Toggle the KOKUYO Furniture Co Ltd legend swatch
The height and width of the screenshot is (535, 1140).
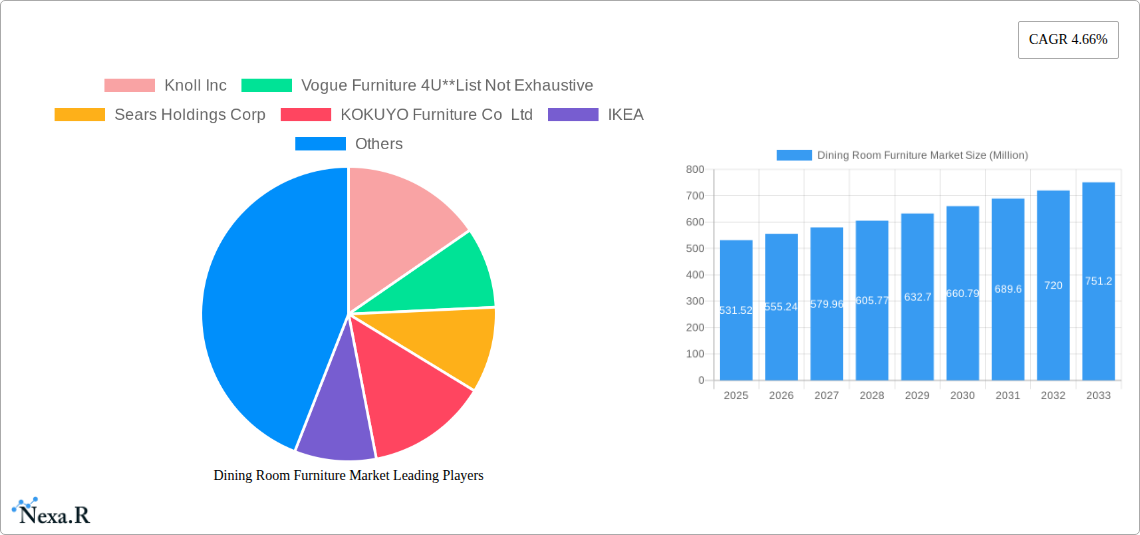[x=306, y=115]
